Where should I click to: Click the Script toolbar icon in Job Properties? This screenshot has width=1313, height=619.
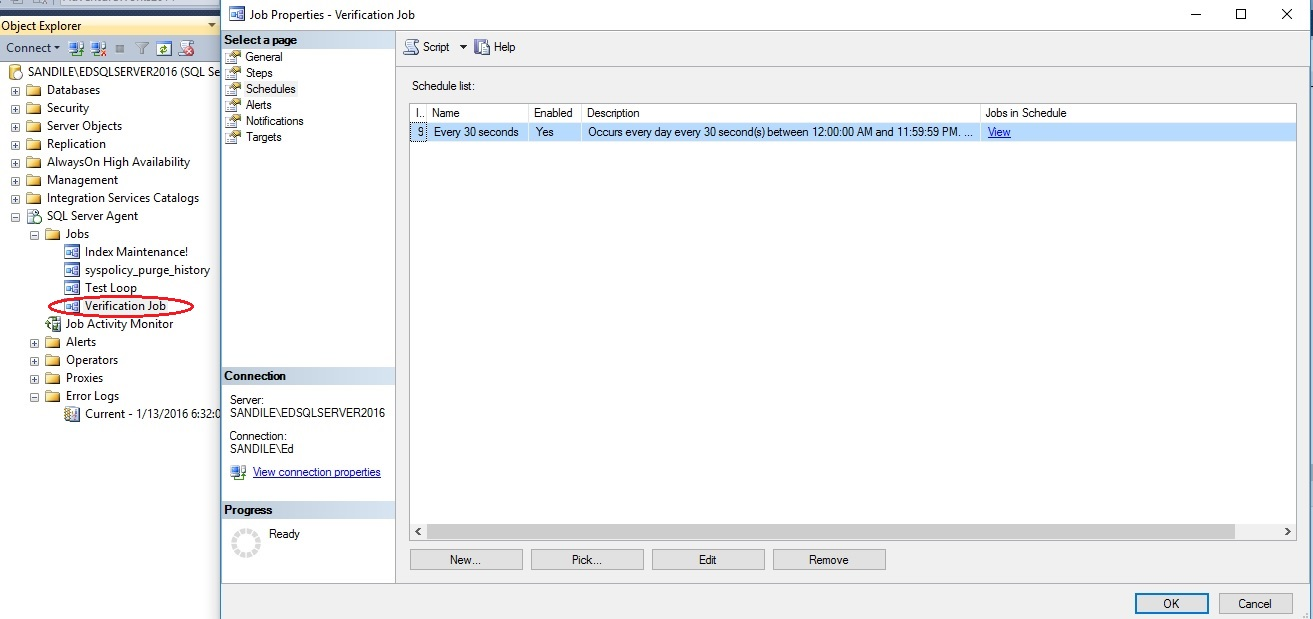coord(412,47)
